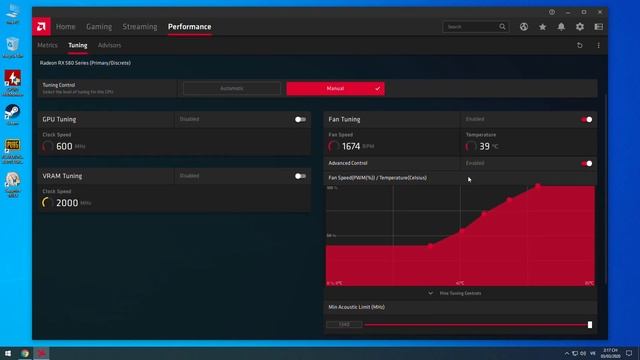Click the AMD Radeon taskbar icon
Image resolution: width=640 pixels, height=360 pixels.
tap(42, 353)
